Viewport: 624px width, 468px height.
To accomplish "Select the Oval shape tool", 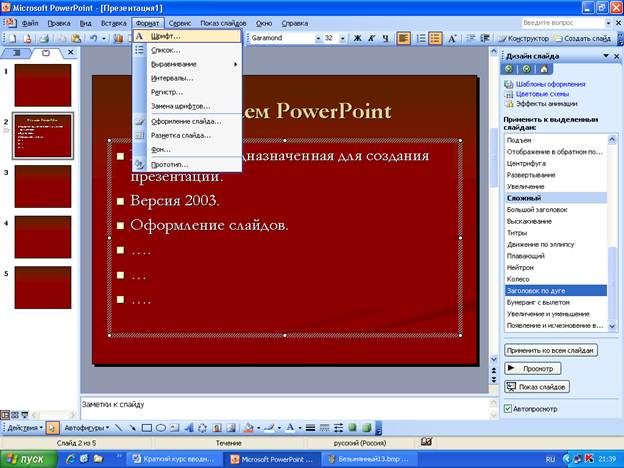I will pos(161,428).
